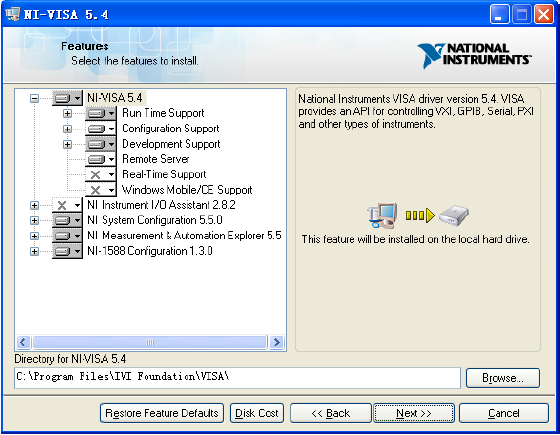Select NI-1588 Configuration 1.3.0
The width and height of the screenshot is (560, 435).
150,251
